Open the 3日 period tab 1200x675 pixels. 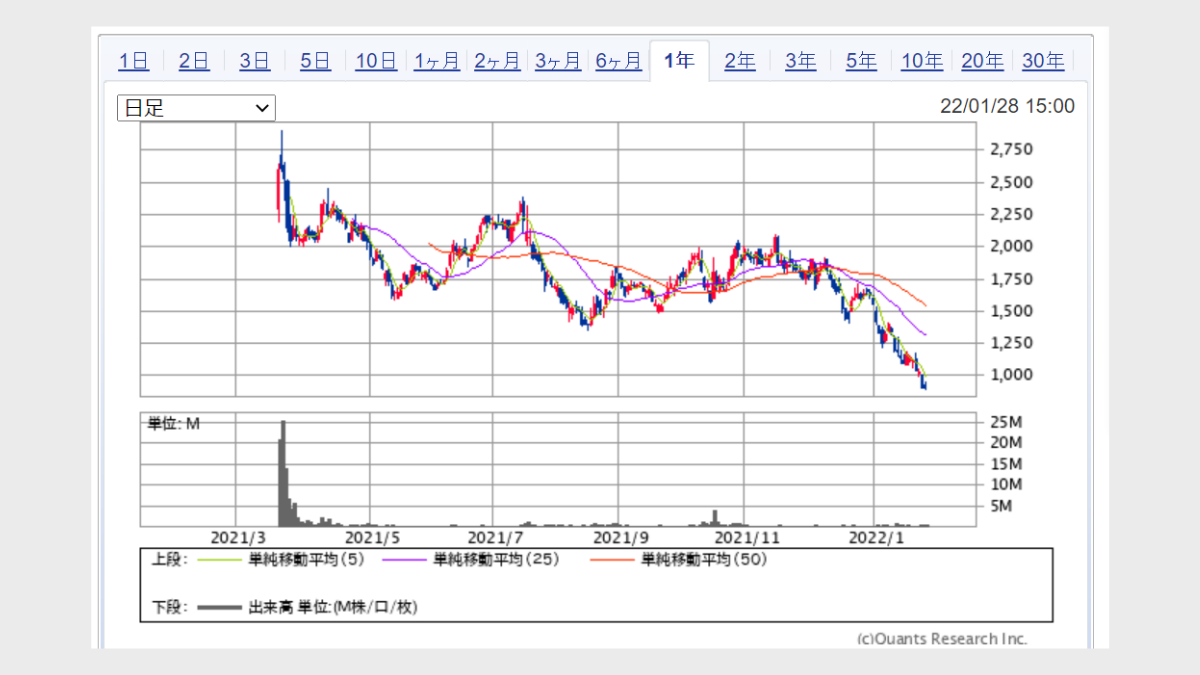[255, 61]
